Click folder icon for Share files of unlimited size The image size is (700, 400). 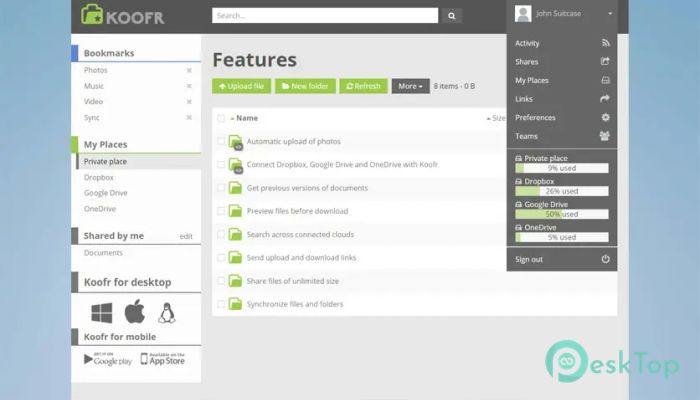tap(235, 281)
